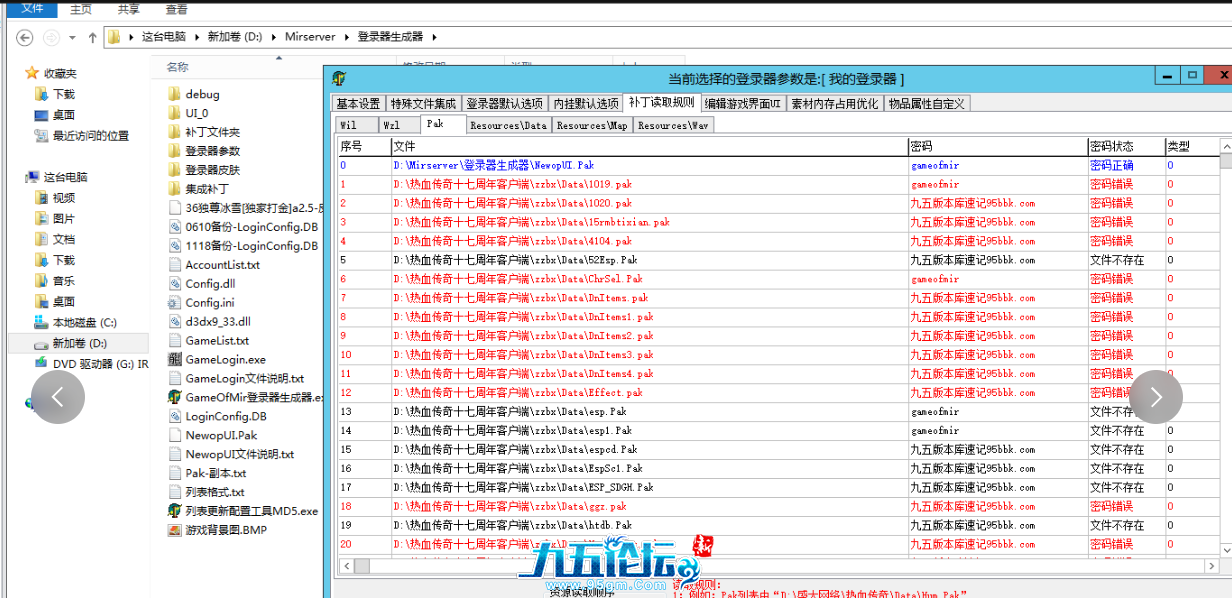The height and width of the screenshot is (598, 1232).
Task: Select the D:\Mirserver\登录器生成器\NewopUI.Pak table row
Action: point(778,165)
